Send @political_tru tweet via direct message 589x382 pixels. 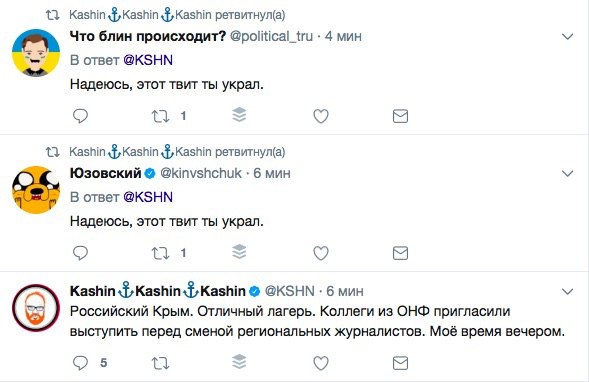(400, 116)
